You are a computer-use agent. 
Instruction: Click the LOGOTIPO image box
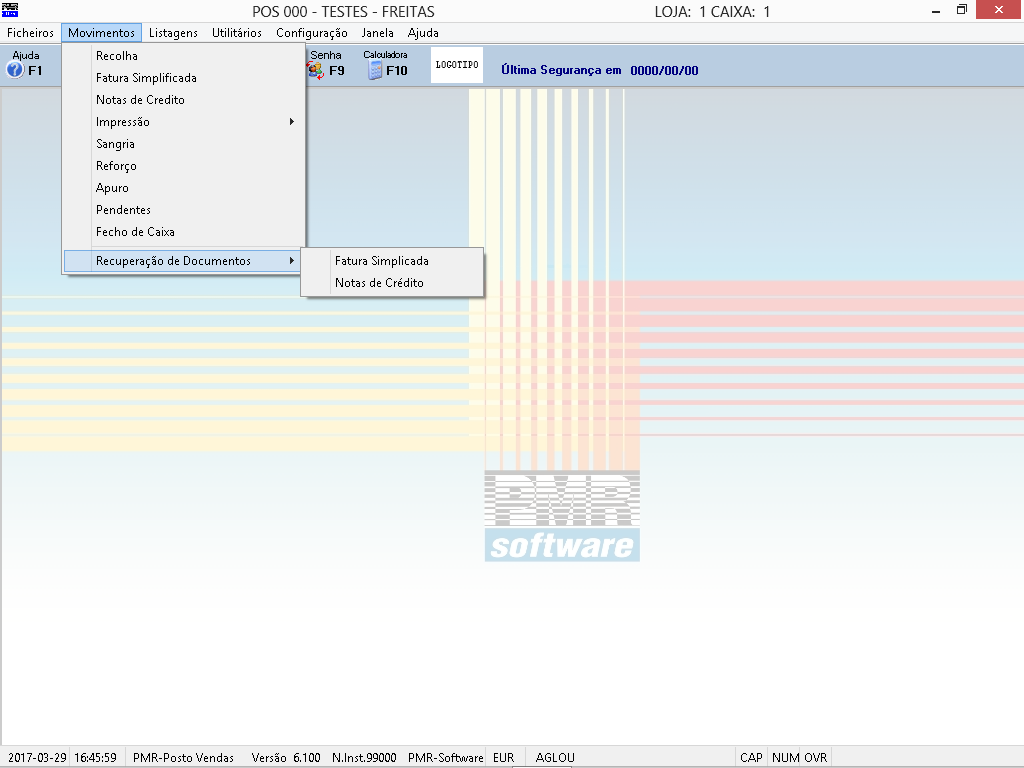(457, 65)
